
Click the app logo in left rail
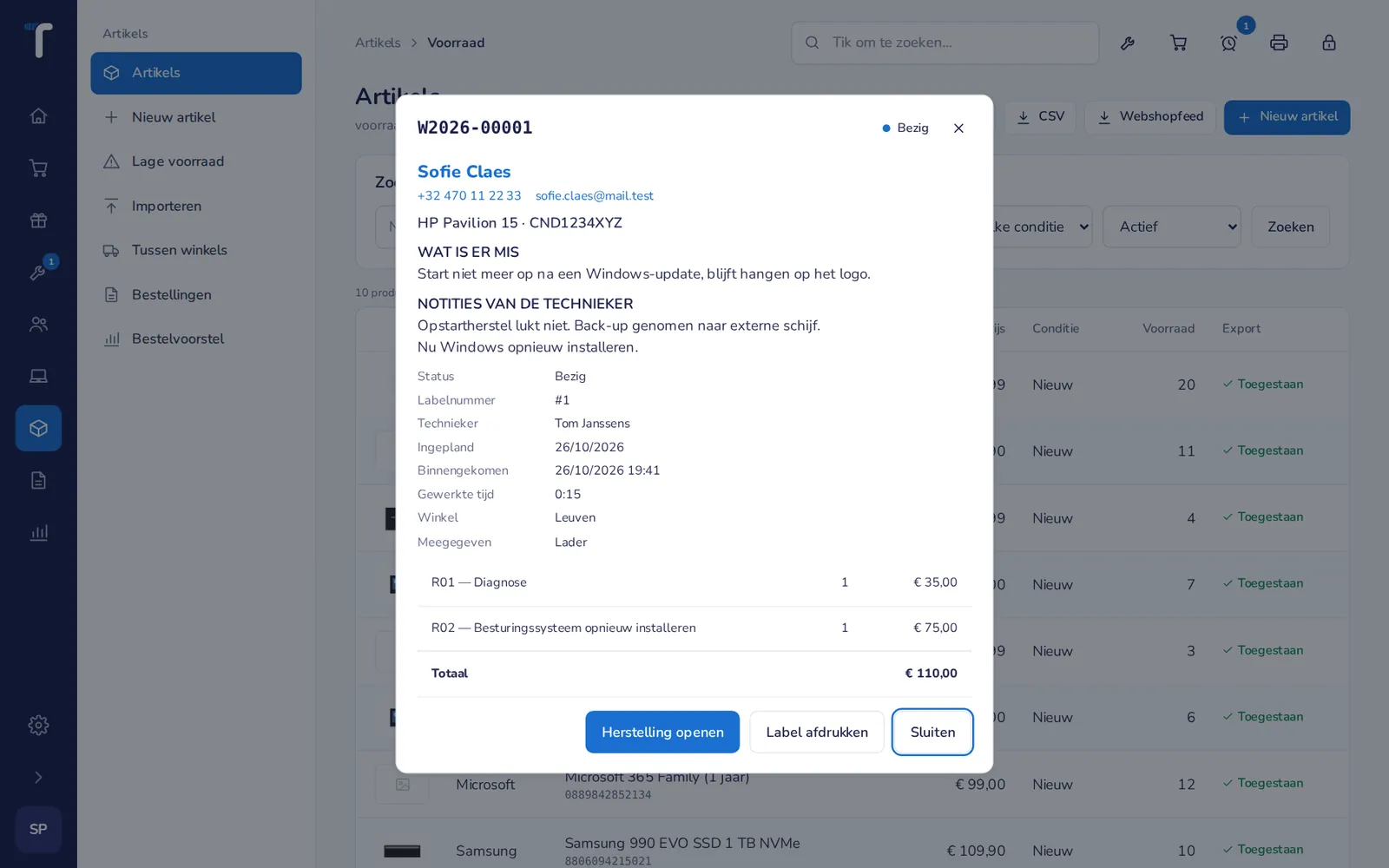click(x=38, y=40)
